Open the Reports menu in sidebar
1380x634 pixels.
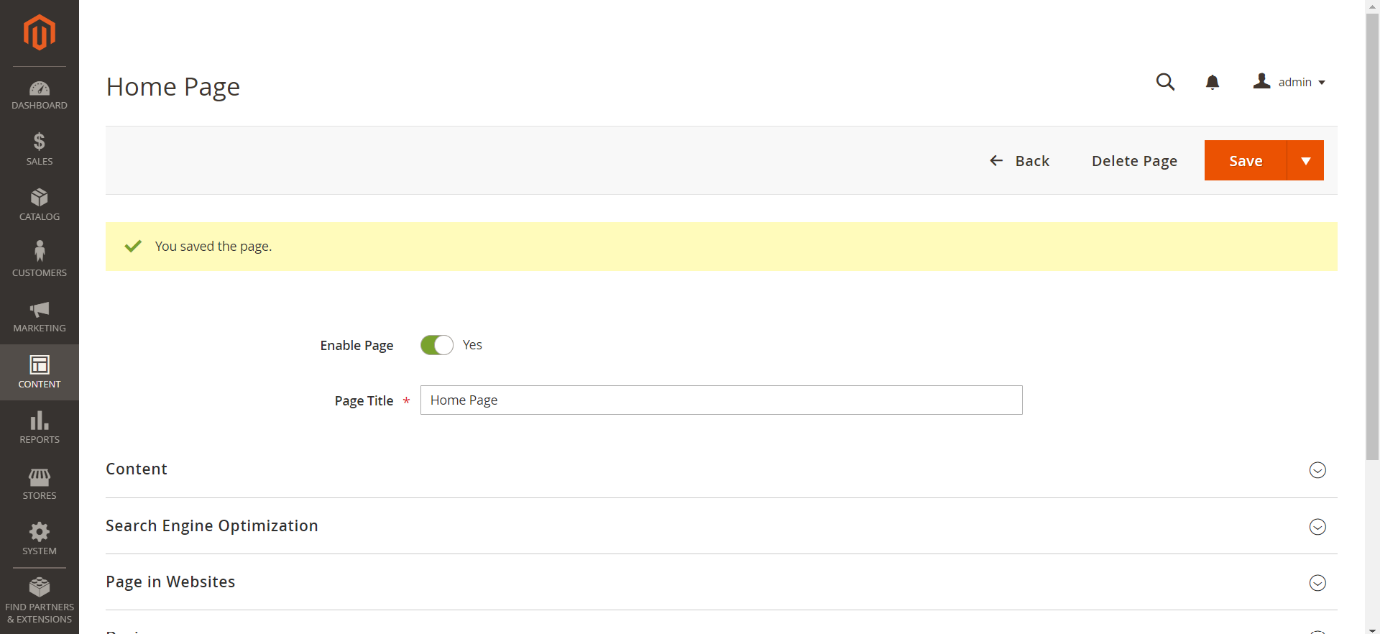tap(39, 427)
